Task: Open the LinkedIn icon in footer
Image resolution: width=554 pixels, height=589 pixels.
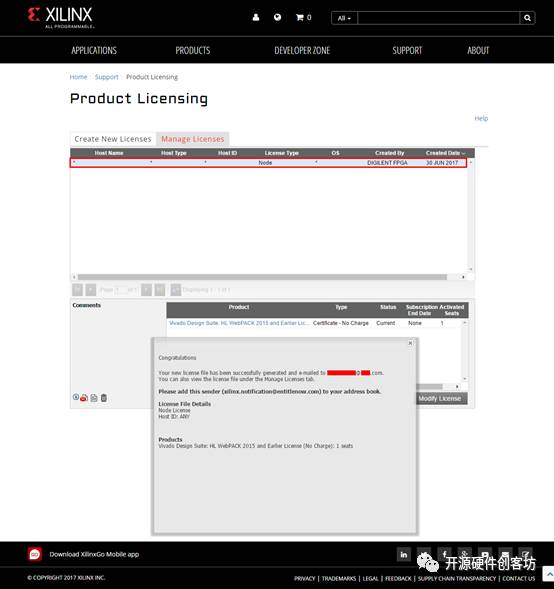Action: pos(404,554)
